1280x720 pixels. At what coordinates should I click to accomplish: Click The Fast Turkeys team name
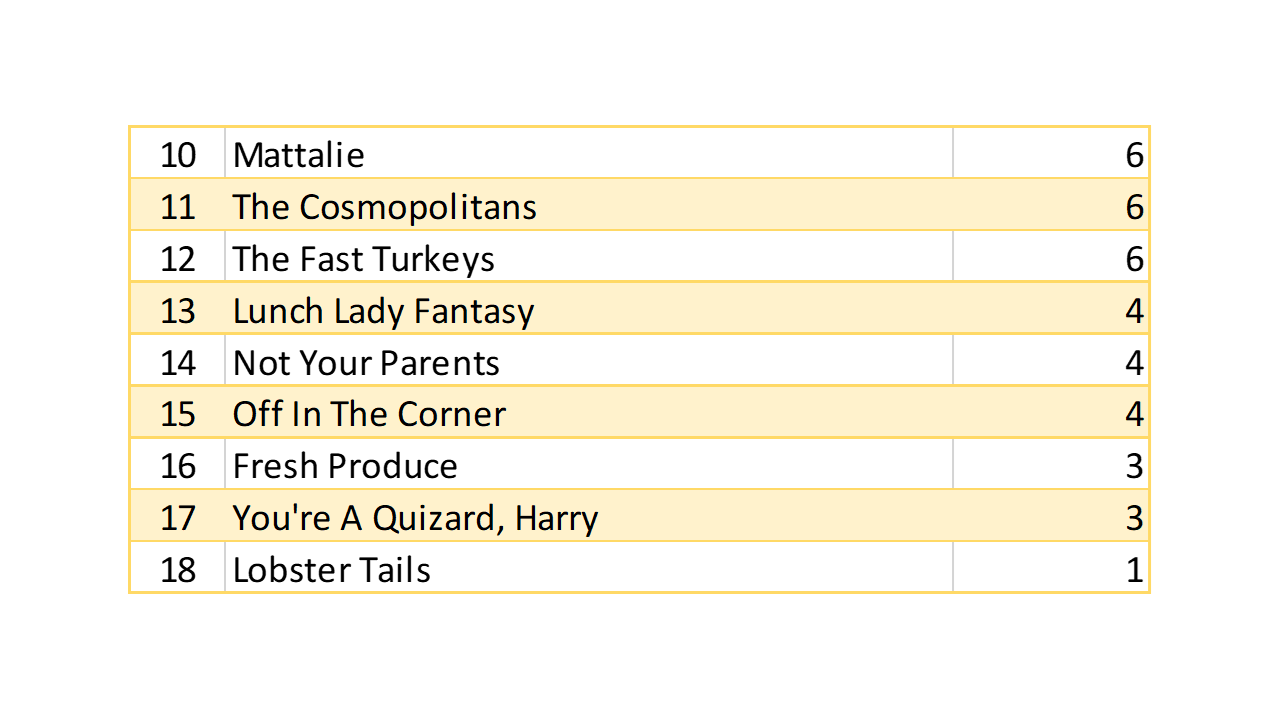click(x=364, y=259)
